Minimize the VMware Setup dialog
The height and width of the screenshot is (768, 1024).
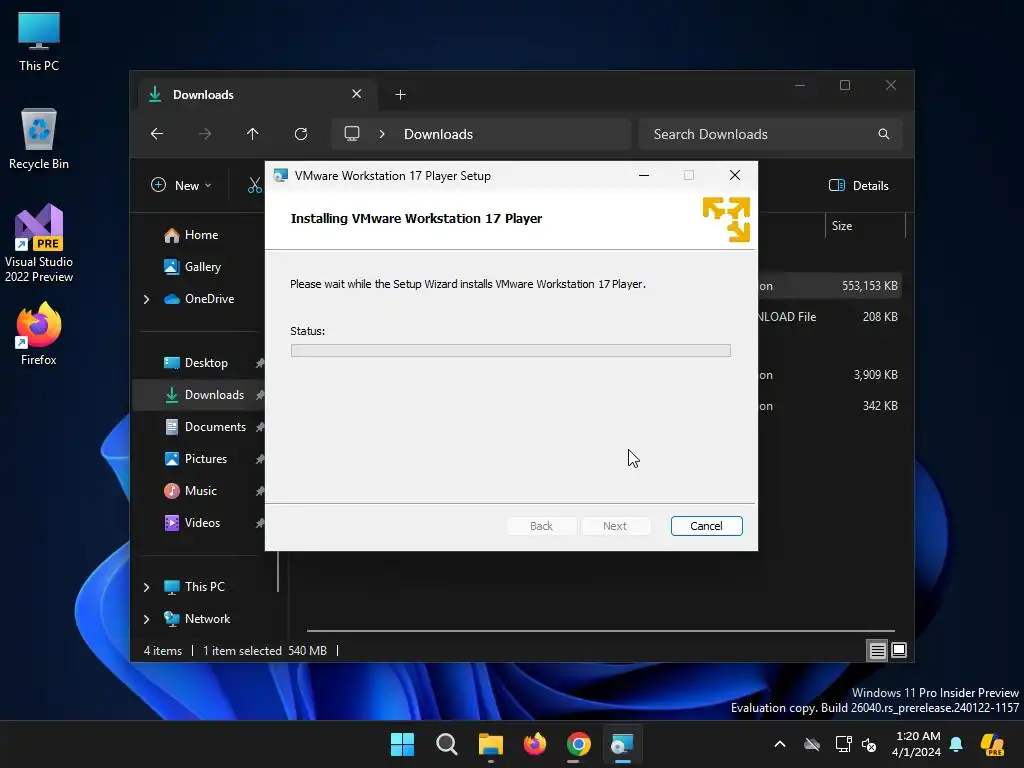click(x=643, y=175)
